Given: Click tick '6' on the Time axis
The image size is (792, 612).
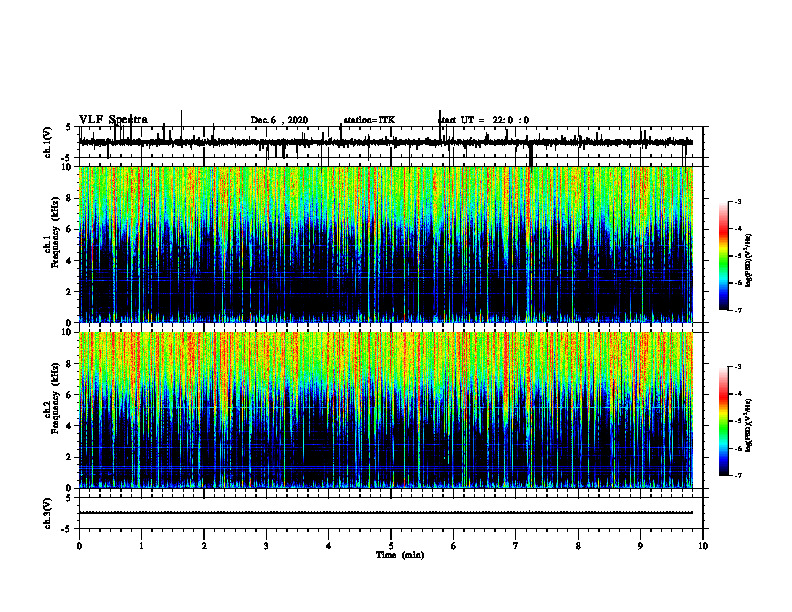Looking at the screenshot, I should (x=454, y=546).
